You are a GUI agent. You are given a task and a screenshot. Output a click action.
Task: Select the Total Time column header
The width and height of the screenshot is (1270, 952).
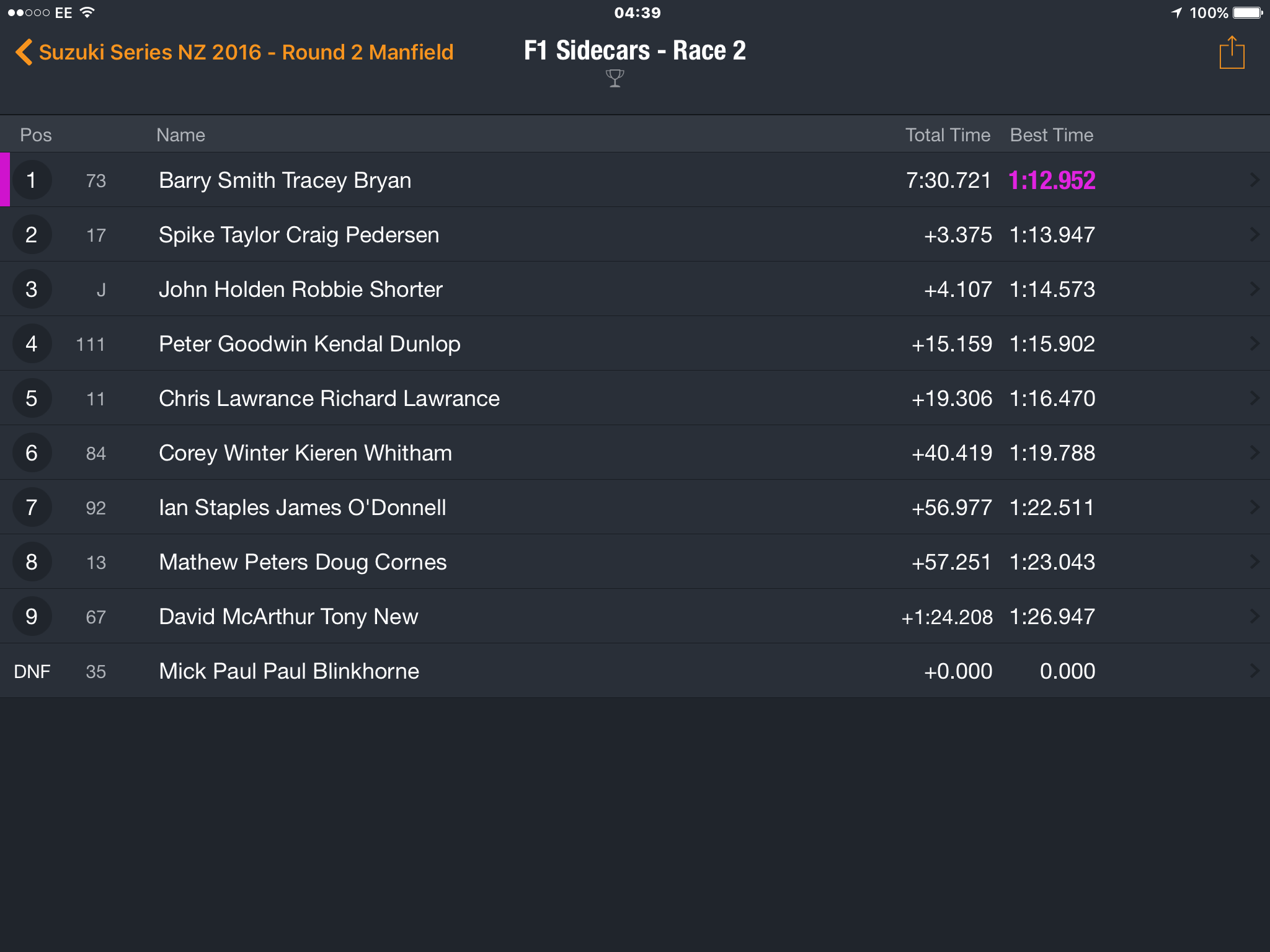948,135
